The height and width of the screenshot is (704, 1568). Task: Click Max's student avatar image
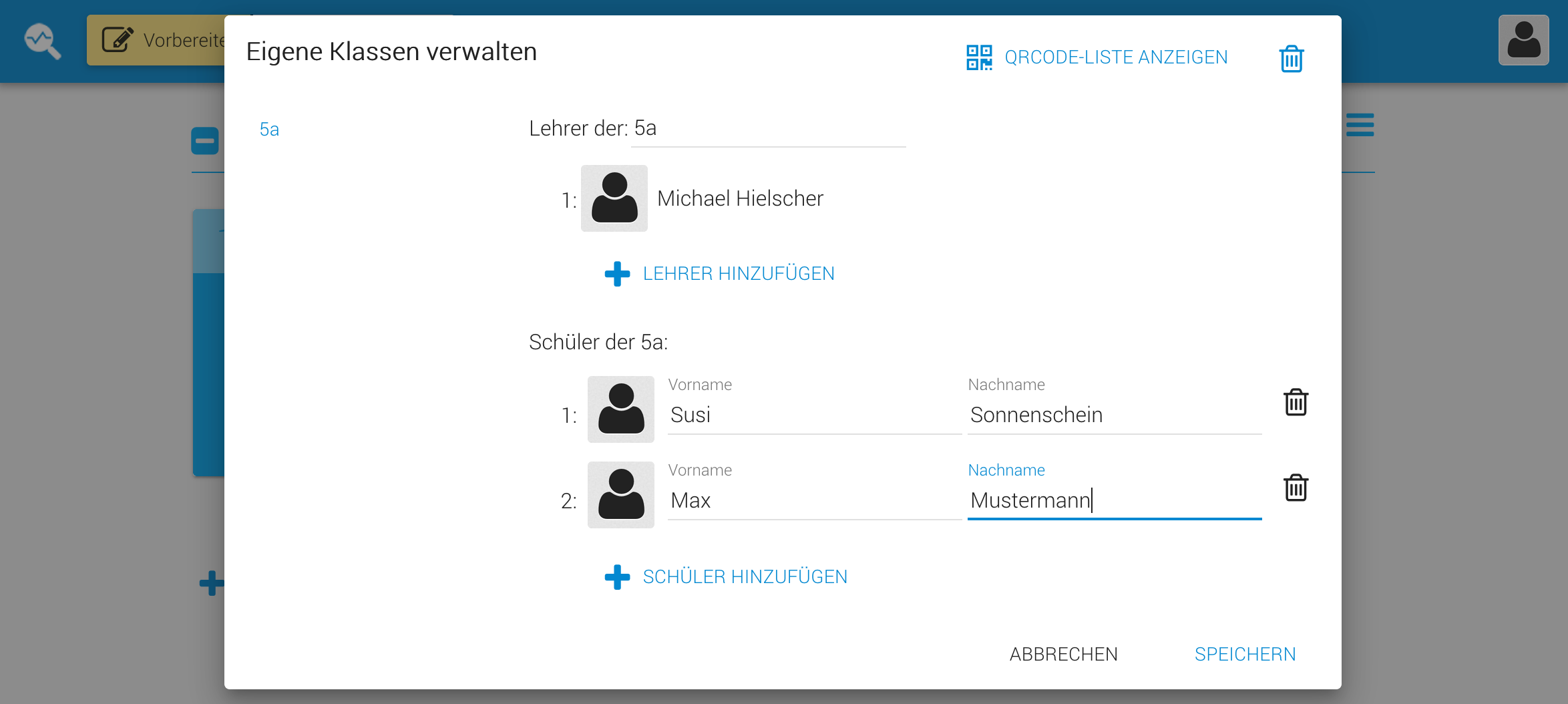pyautogui.click(x=620, y=495)
